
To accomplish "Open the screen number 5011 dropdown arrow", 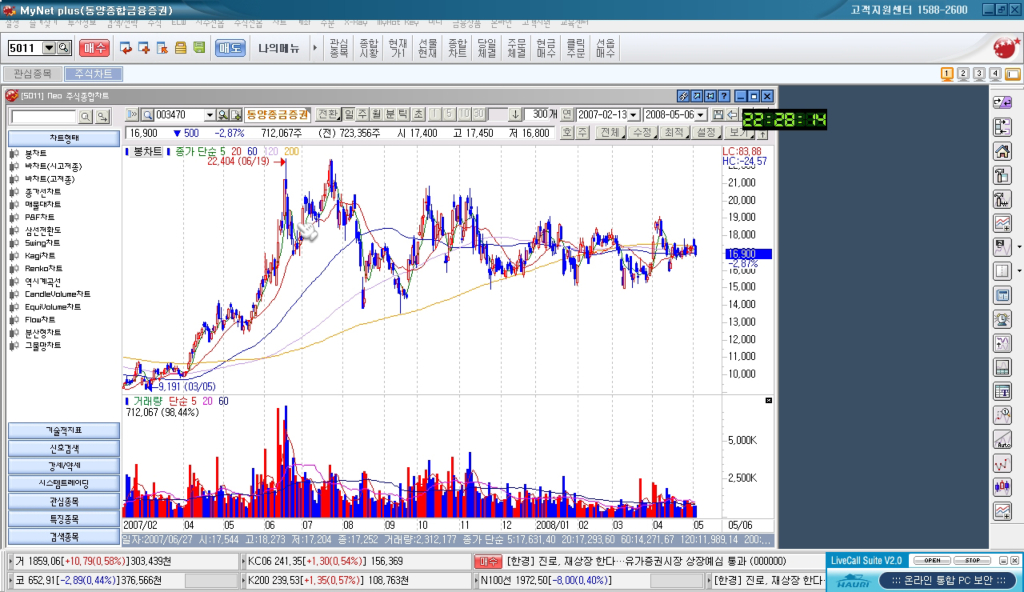I will pyautogui.click(x=49, y=48).
